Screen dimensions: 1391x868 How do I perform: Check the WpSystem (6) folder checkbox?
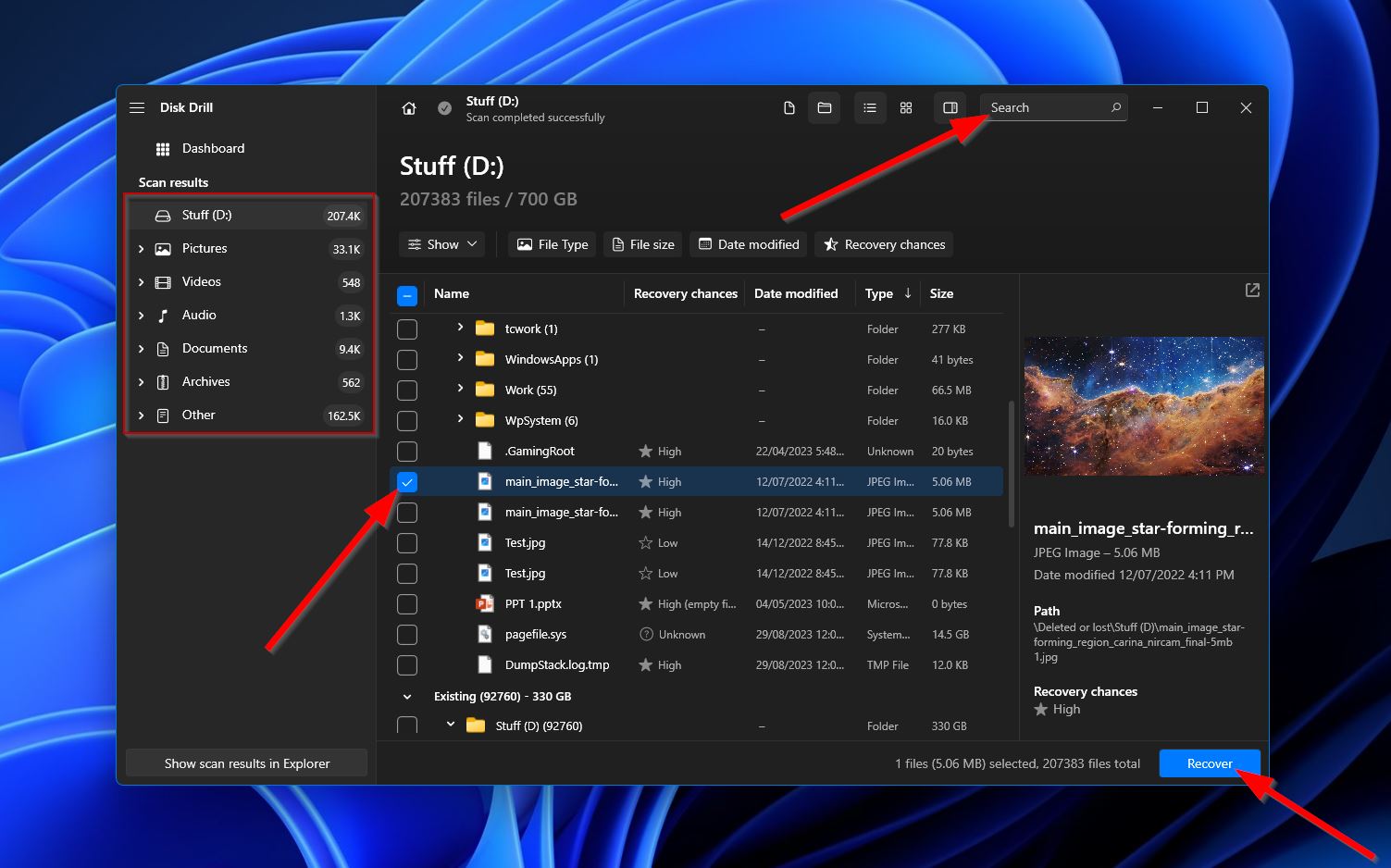tap(407, 421)
